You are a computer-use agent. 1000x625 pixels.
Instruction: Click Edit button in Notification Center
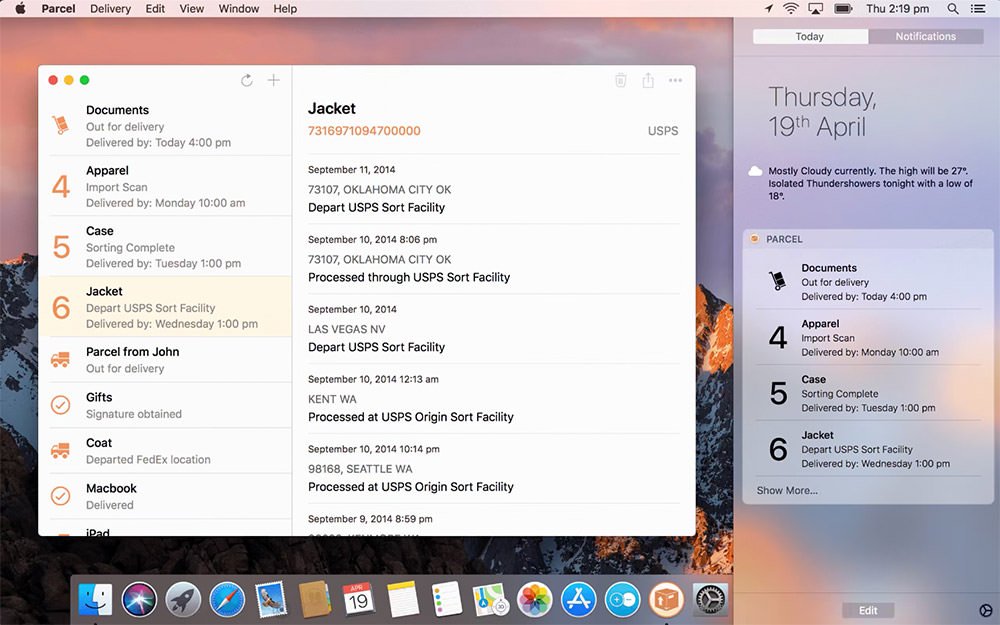868,610
